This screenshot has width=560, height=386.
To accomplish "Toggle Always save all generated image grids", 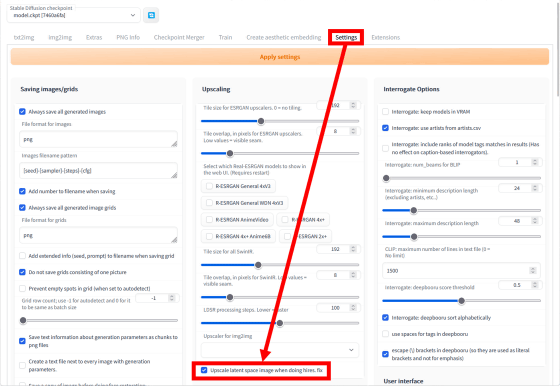I will pyautogui.click(x=22, y=208).
